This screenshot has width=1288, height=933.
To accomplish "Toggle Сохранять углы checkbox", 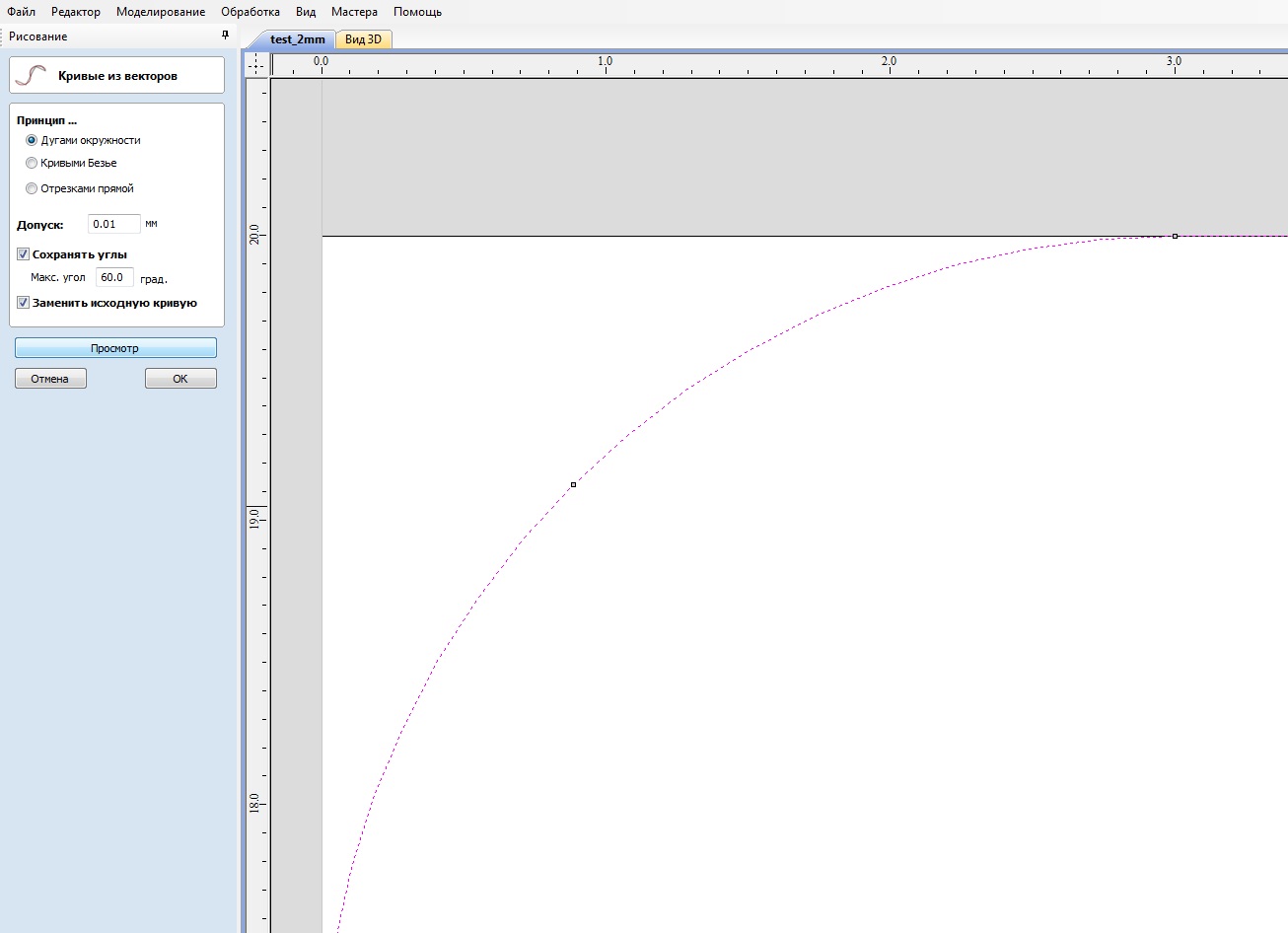I will point(23,254).
